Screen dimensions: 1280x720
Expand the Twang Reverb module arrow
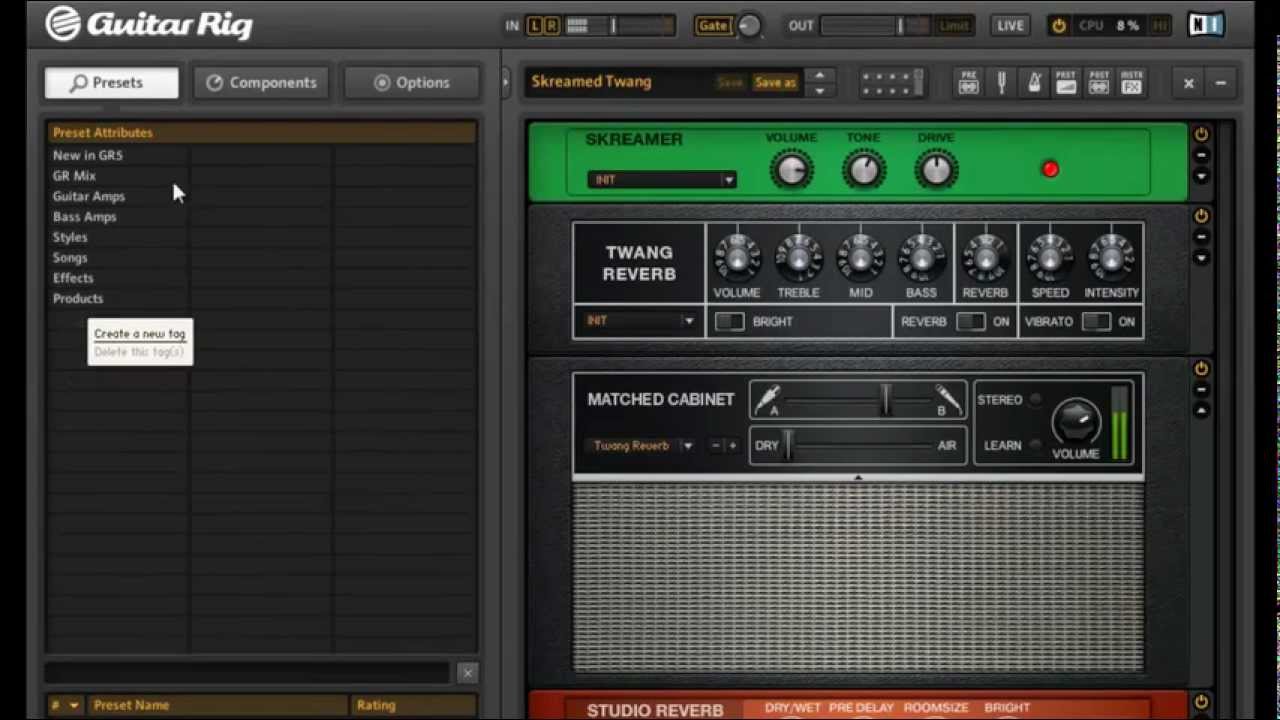point(1201,258)
